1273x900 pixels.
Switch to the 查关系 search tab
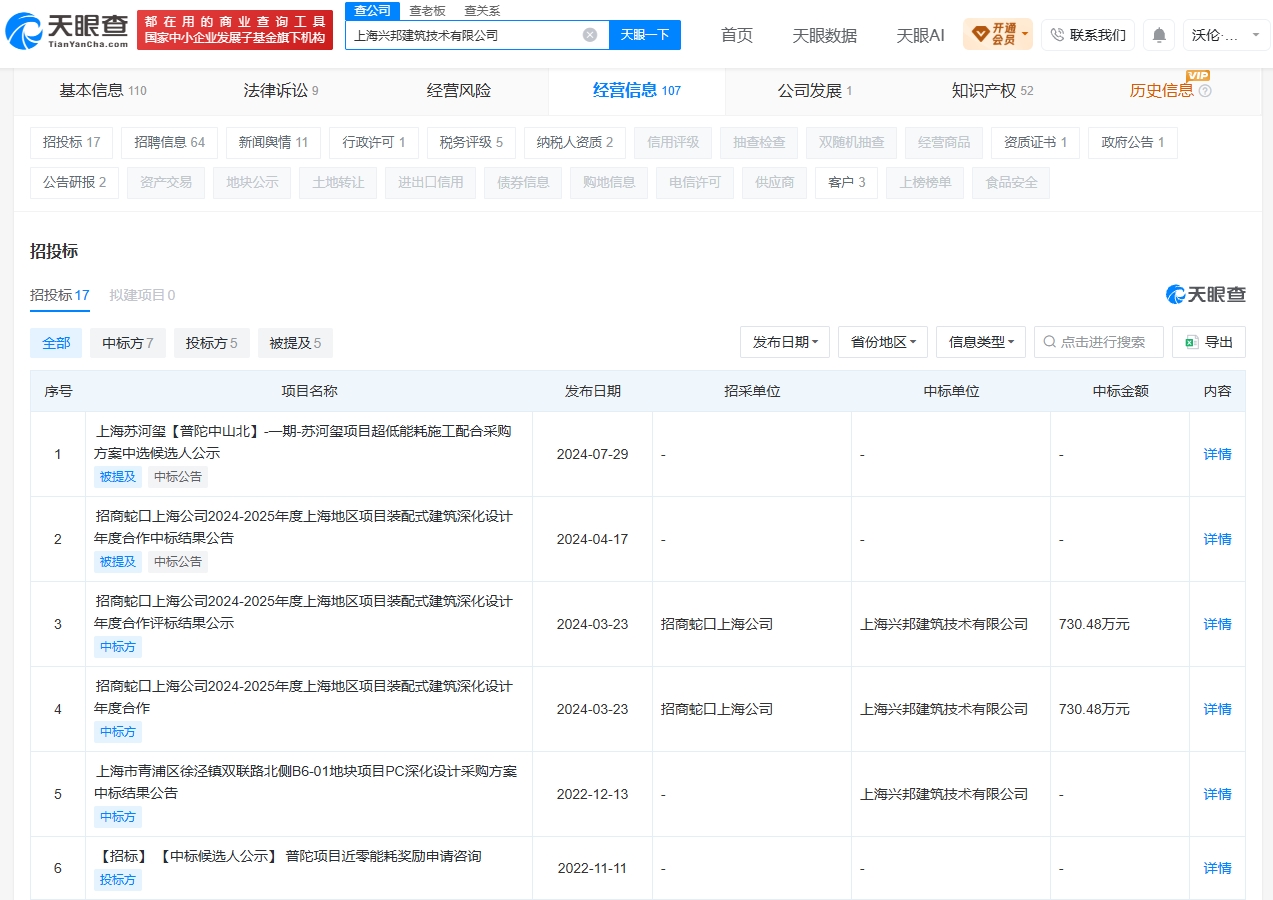(x=482, y=11)
